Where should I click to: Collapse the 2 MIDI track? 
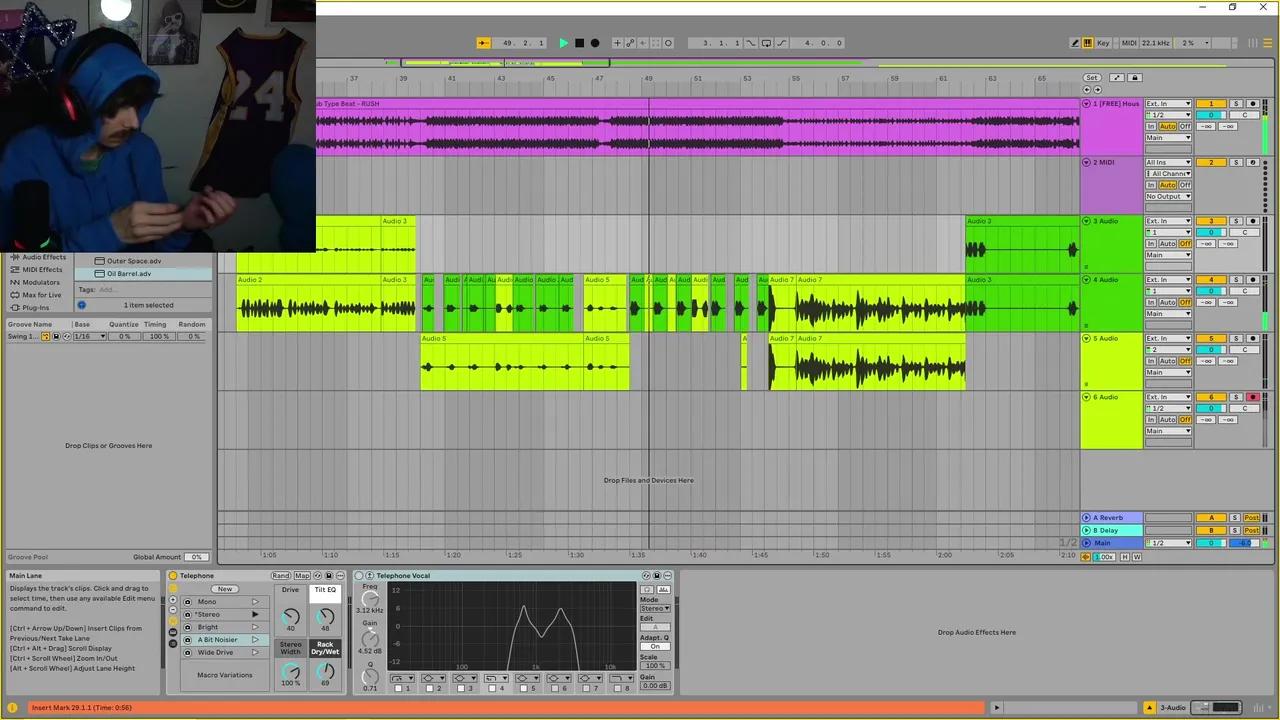1087,162
